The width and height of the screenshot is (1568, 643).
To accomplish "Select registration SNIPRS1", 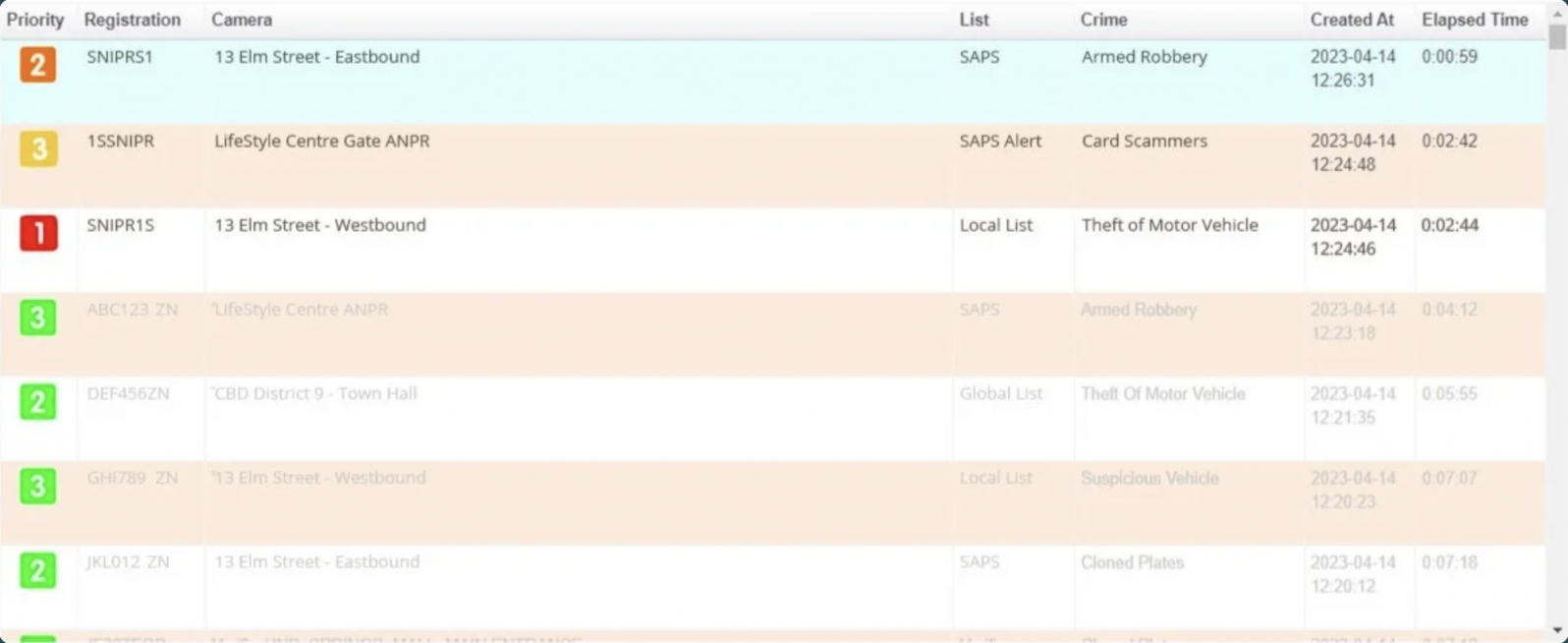I will pyautogui.click(x=120, y=57).
